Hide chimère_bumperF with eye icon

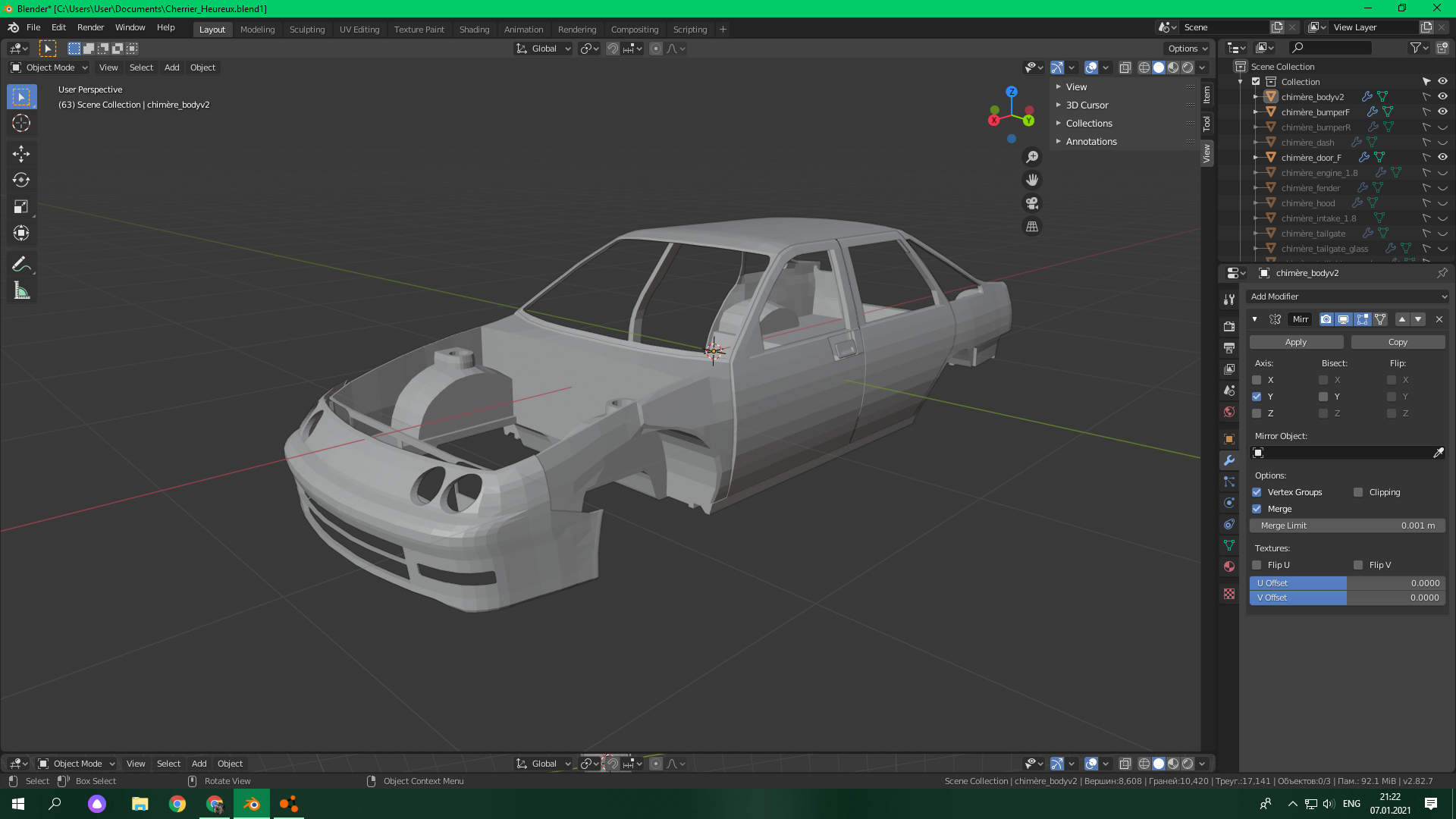[x=1442, y=111]
